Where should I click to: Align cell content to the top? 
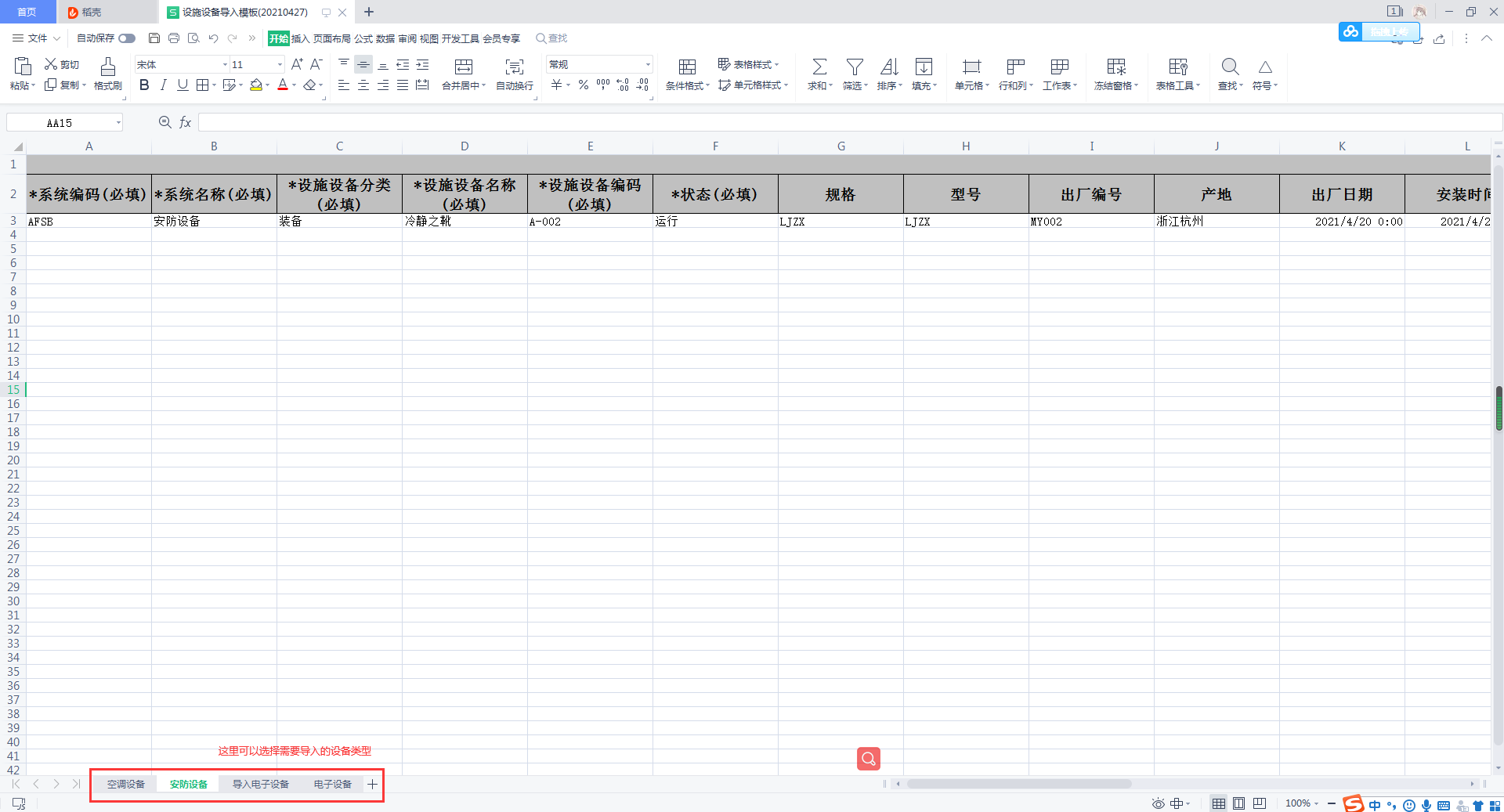(x=344, y=64)
